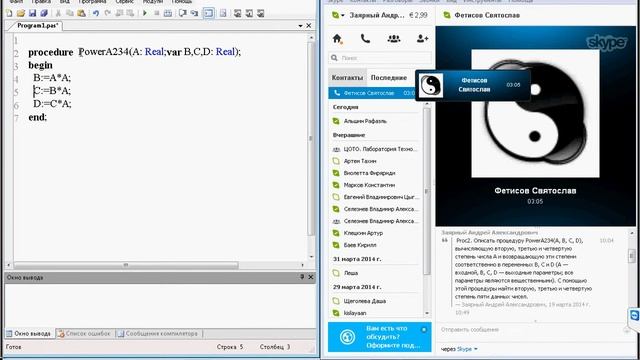Viewport: 640px width, 360px height.
Task: Toggle the highlighted output window toolbar button
Action: click(x=209, y=13)
